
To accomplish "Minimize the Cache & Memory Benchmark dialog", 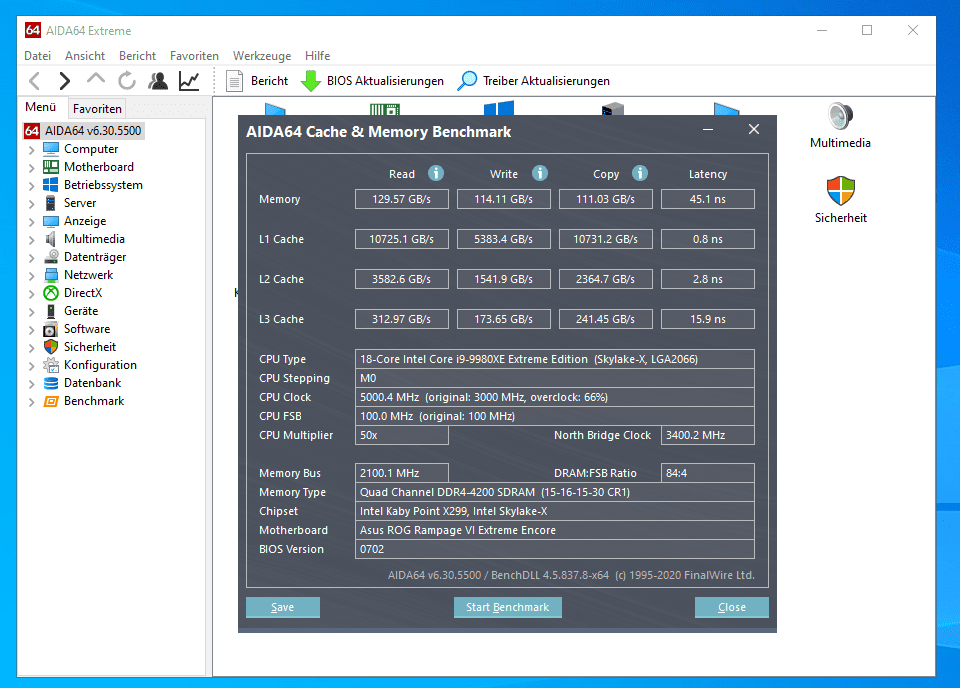I will [708, 130].
